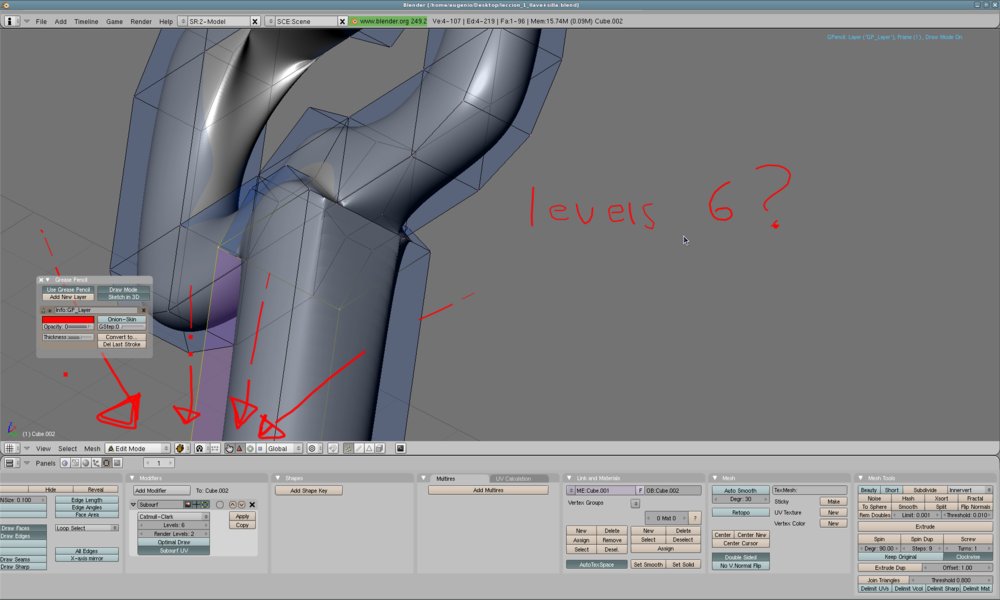Collapse the Link and Materials panel

569,478
